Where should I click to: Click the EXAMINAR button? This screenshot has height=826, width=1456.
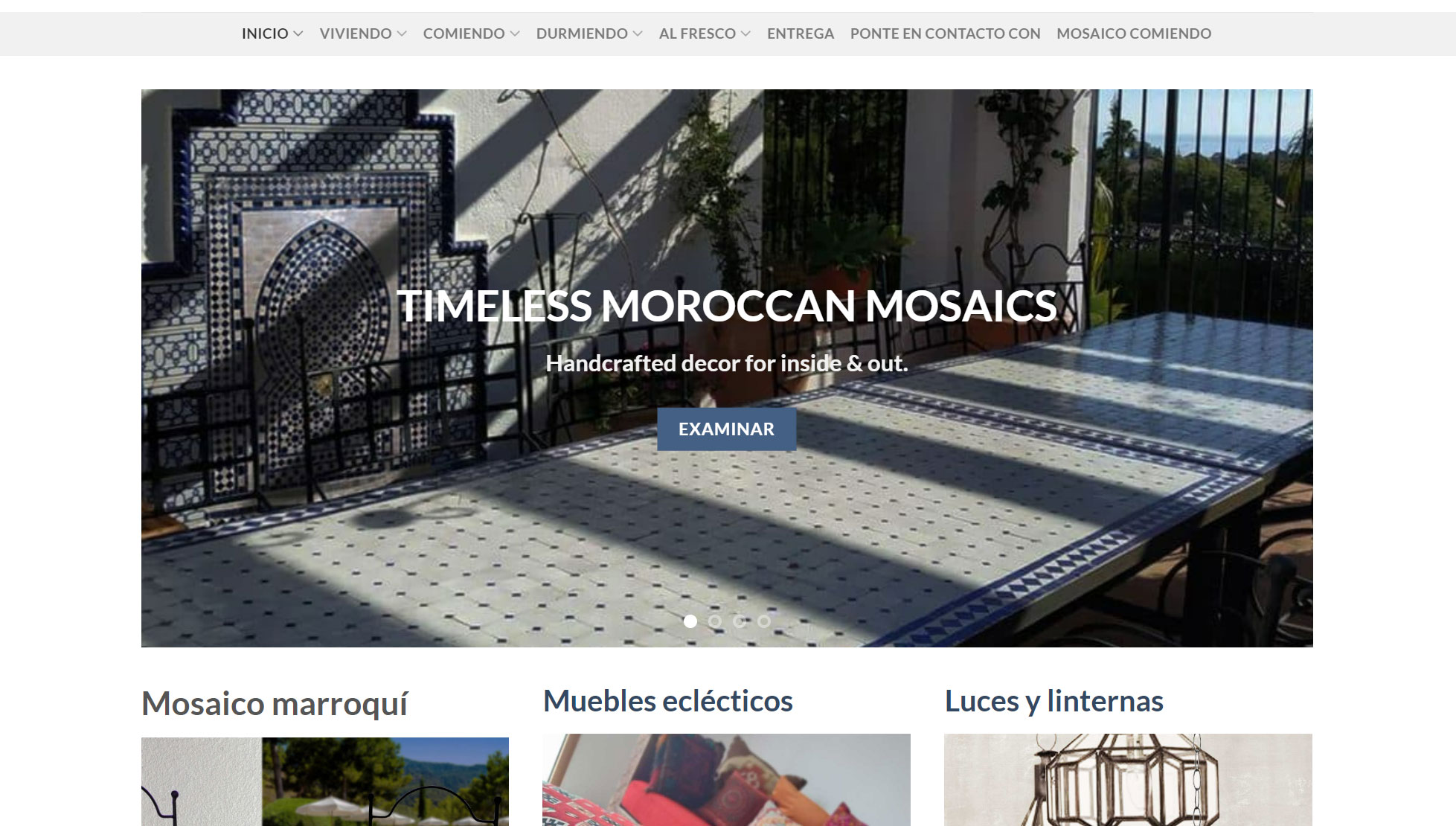coord(726,429)
